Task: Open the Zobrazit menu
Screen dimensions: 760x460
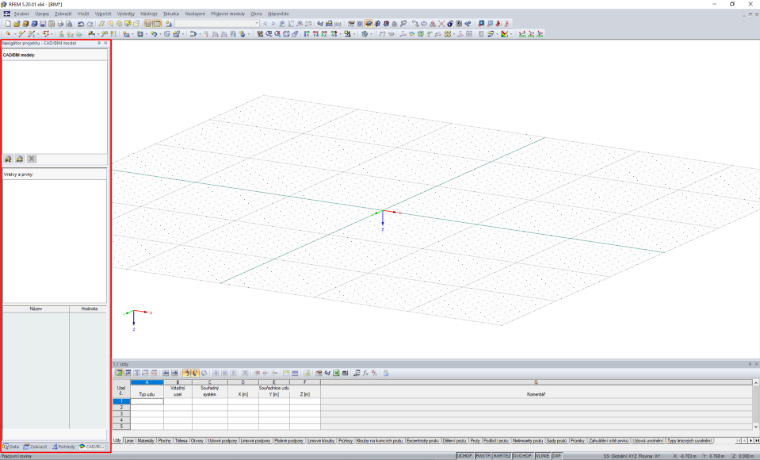Action: click(63, 14)
